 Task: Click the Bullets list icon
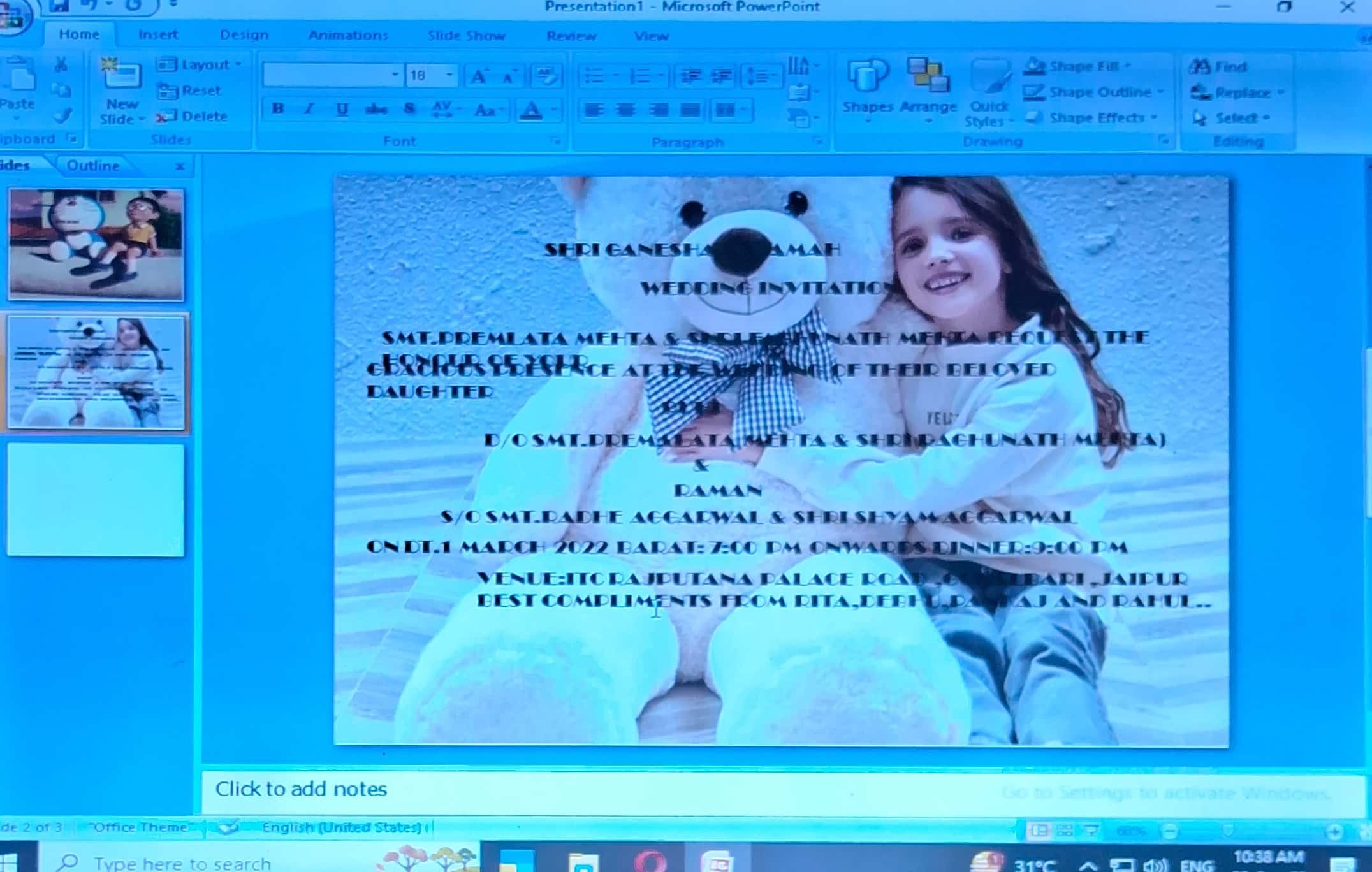[594, 76]
